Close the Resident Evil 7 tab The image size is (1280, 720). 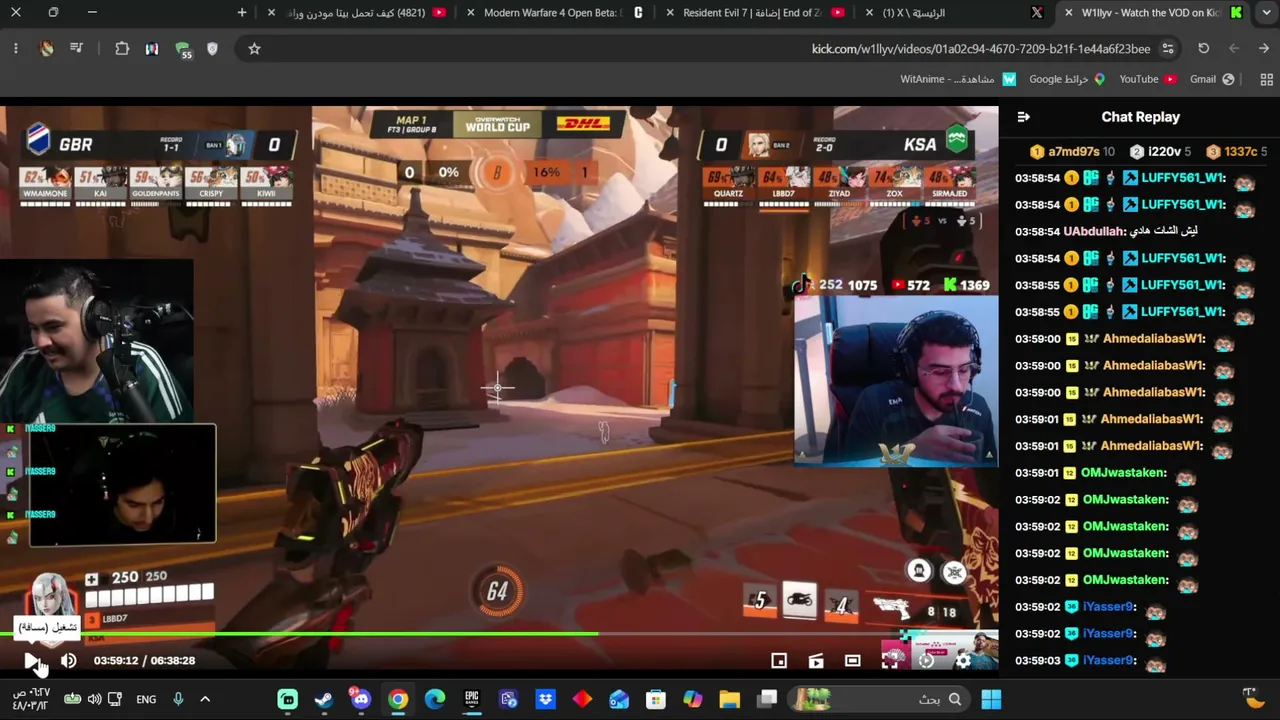pos(670,13)
